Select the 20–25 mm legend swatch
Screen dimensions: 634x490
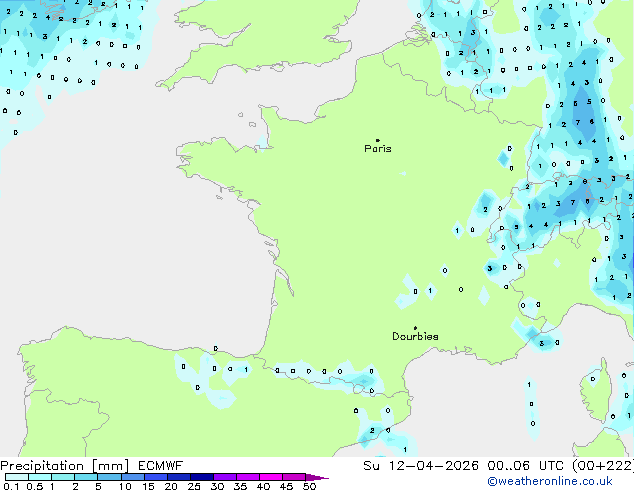coord(179,477)
